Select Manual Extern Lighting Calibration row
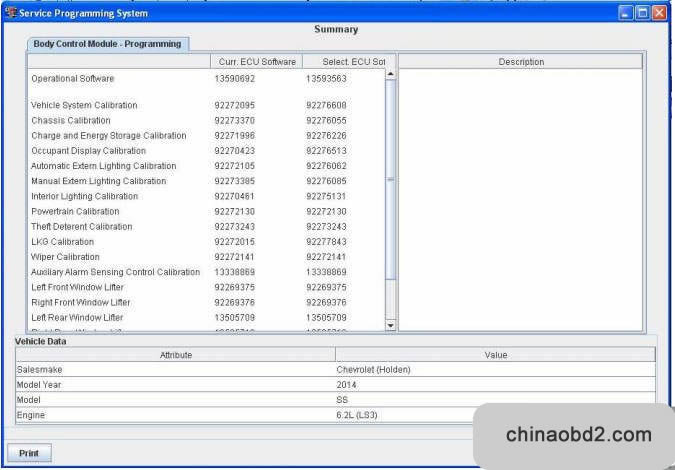Image resolution: width=675 pixels, height=470 pixels. point(207,181)
